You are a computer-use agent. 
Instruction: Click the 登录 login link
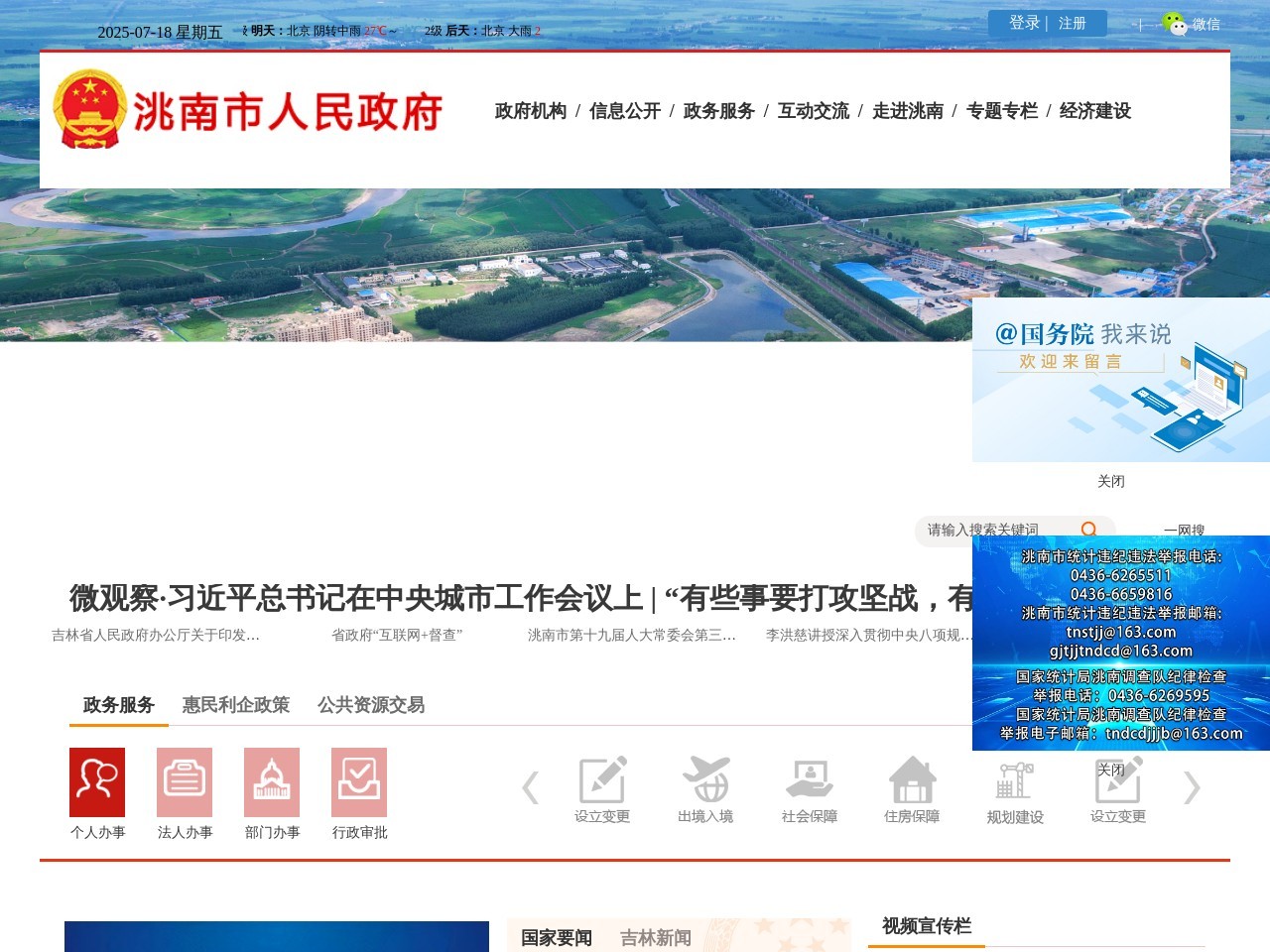click(x=1025, y=23)
